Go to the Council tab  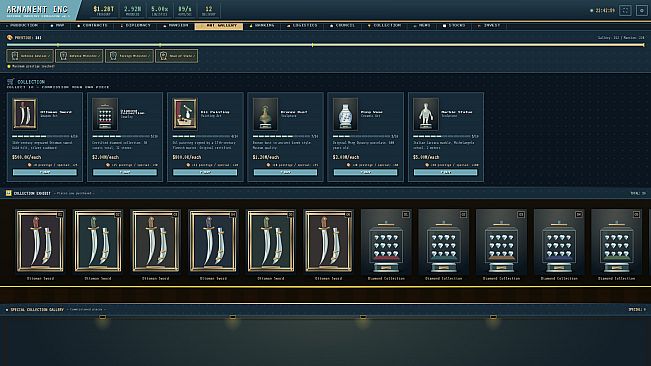tap(343, 26)
